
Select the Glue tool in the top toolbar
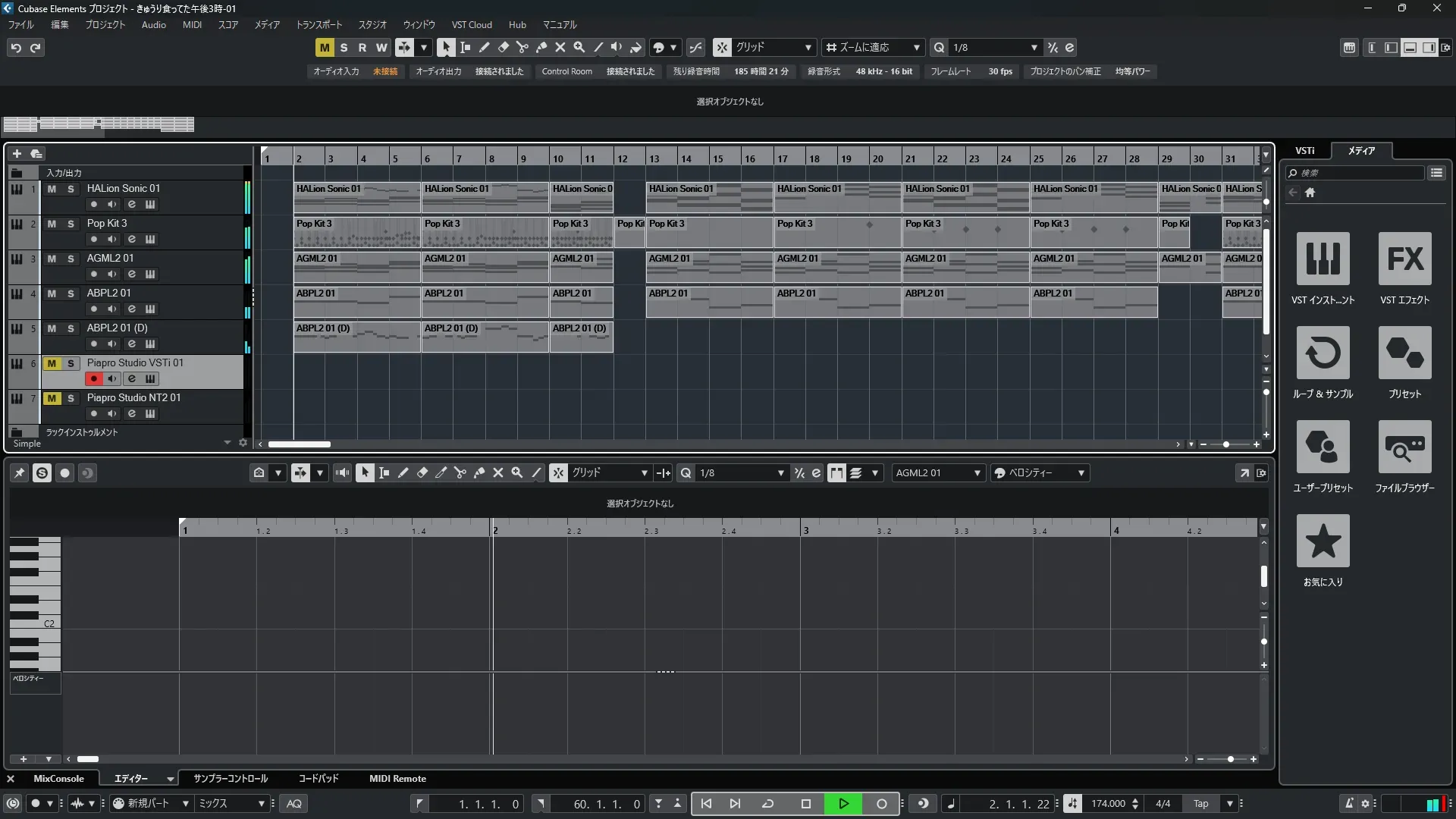click(541, 47)
